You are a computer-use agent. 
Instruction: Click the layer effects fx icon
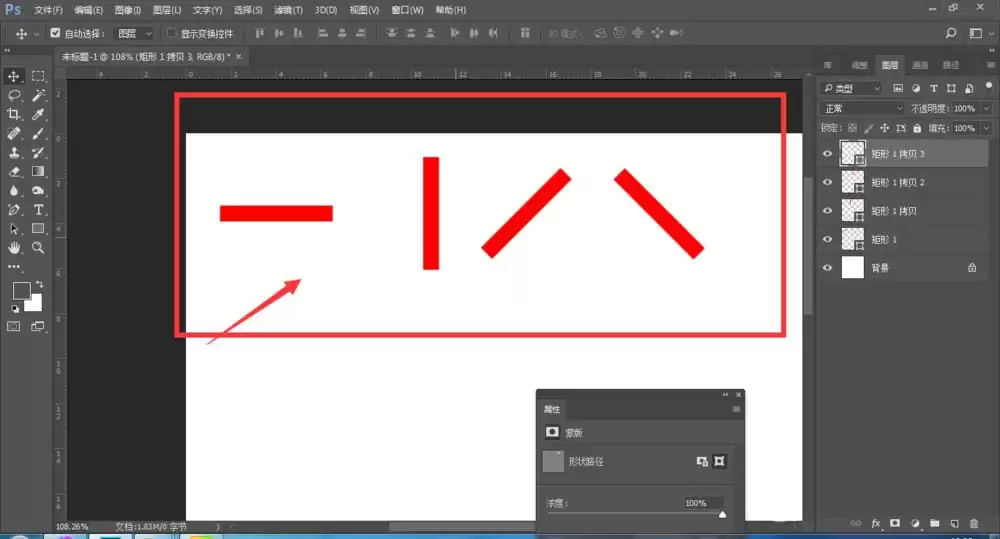click(876, 523)
